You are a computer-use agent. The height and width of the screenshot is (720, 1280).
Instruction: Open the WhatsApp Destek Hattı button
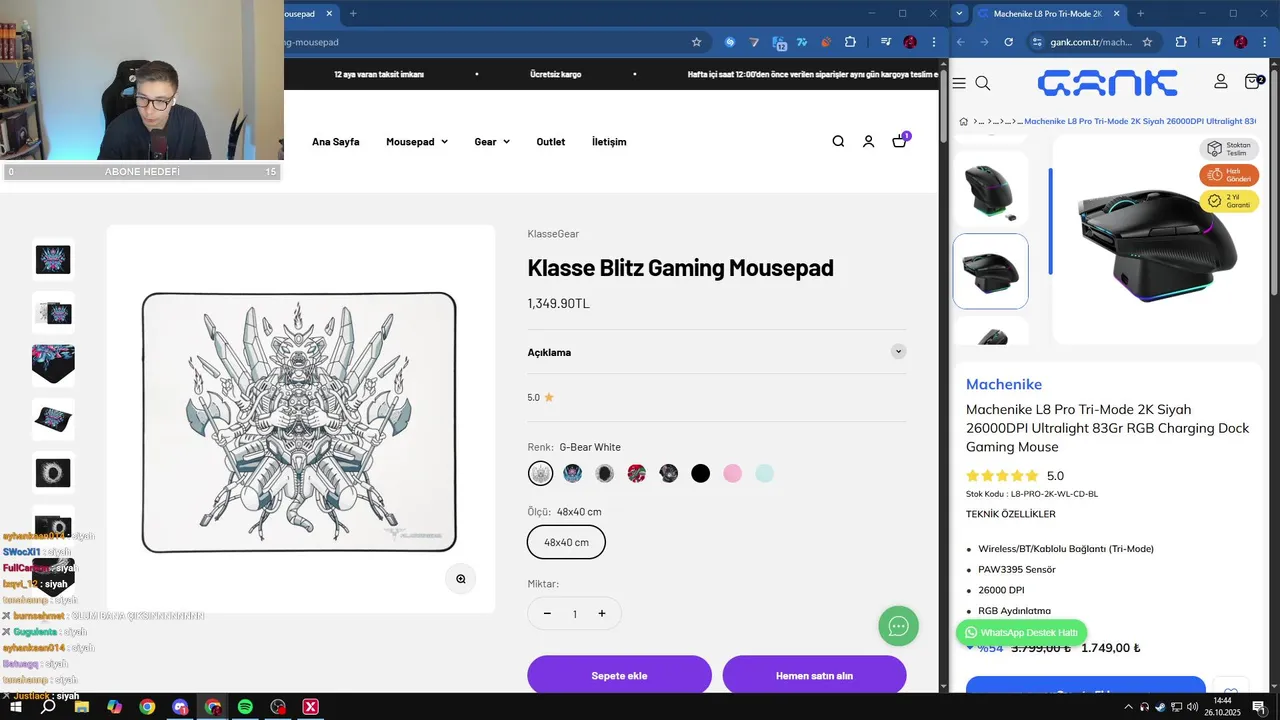[1021, 633]
